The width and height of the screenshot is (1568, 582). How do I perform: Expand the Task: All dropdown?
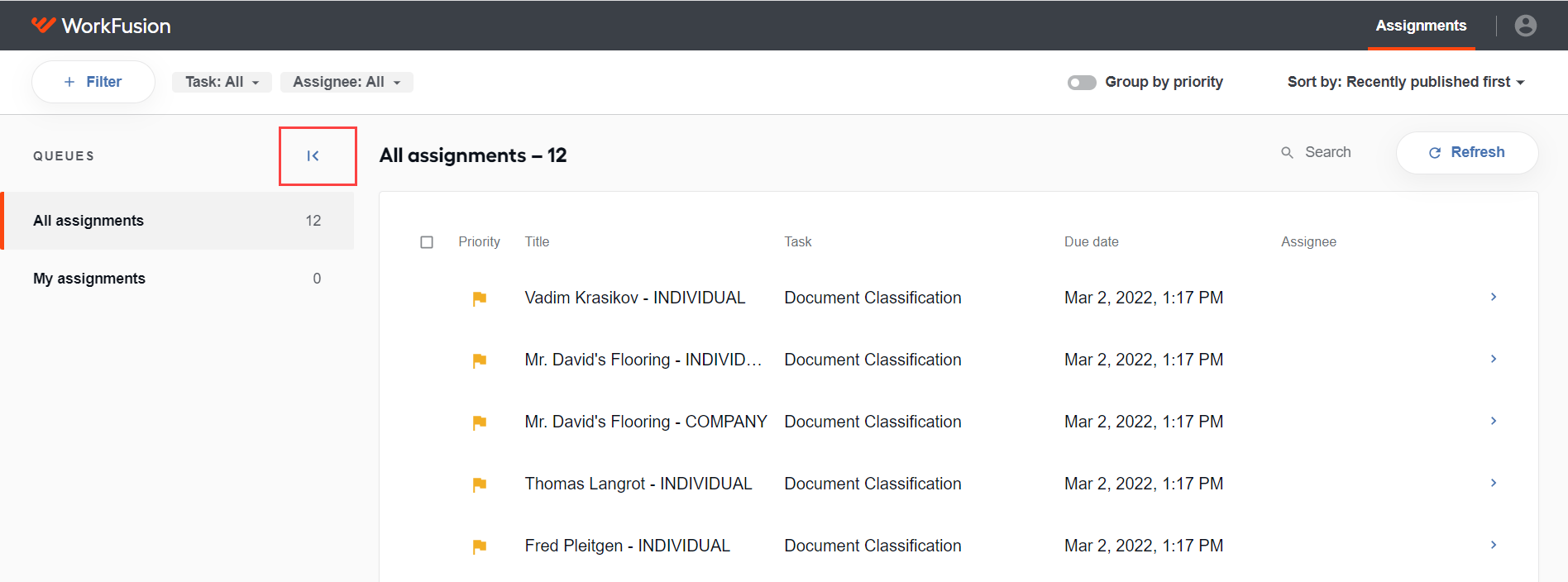(x=222, y=82)
